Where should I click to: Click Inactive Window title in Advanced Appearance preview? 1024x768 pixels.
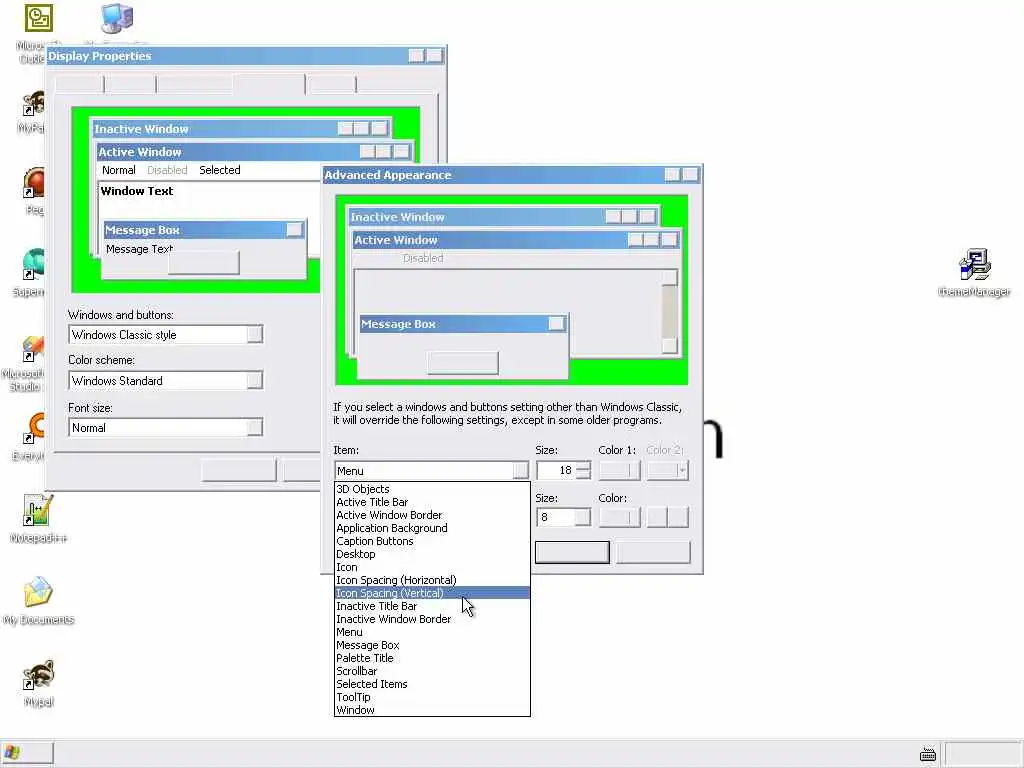click(x=397, y=217)
